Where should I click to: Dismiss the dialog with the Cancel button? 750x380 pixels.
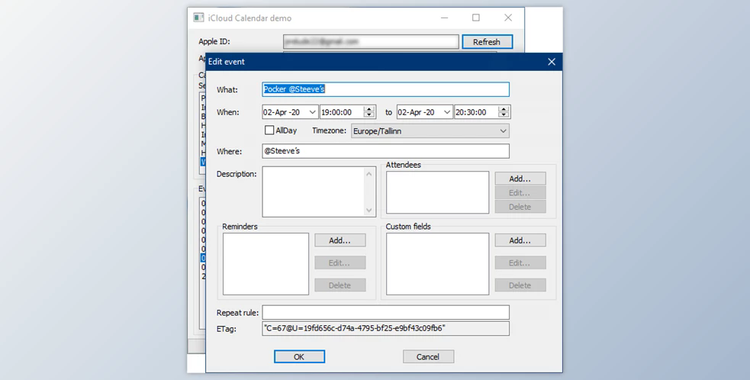428,357
